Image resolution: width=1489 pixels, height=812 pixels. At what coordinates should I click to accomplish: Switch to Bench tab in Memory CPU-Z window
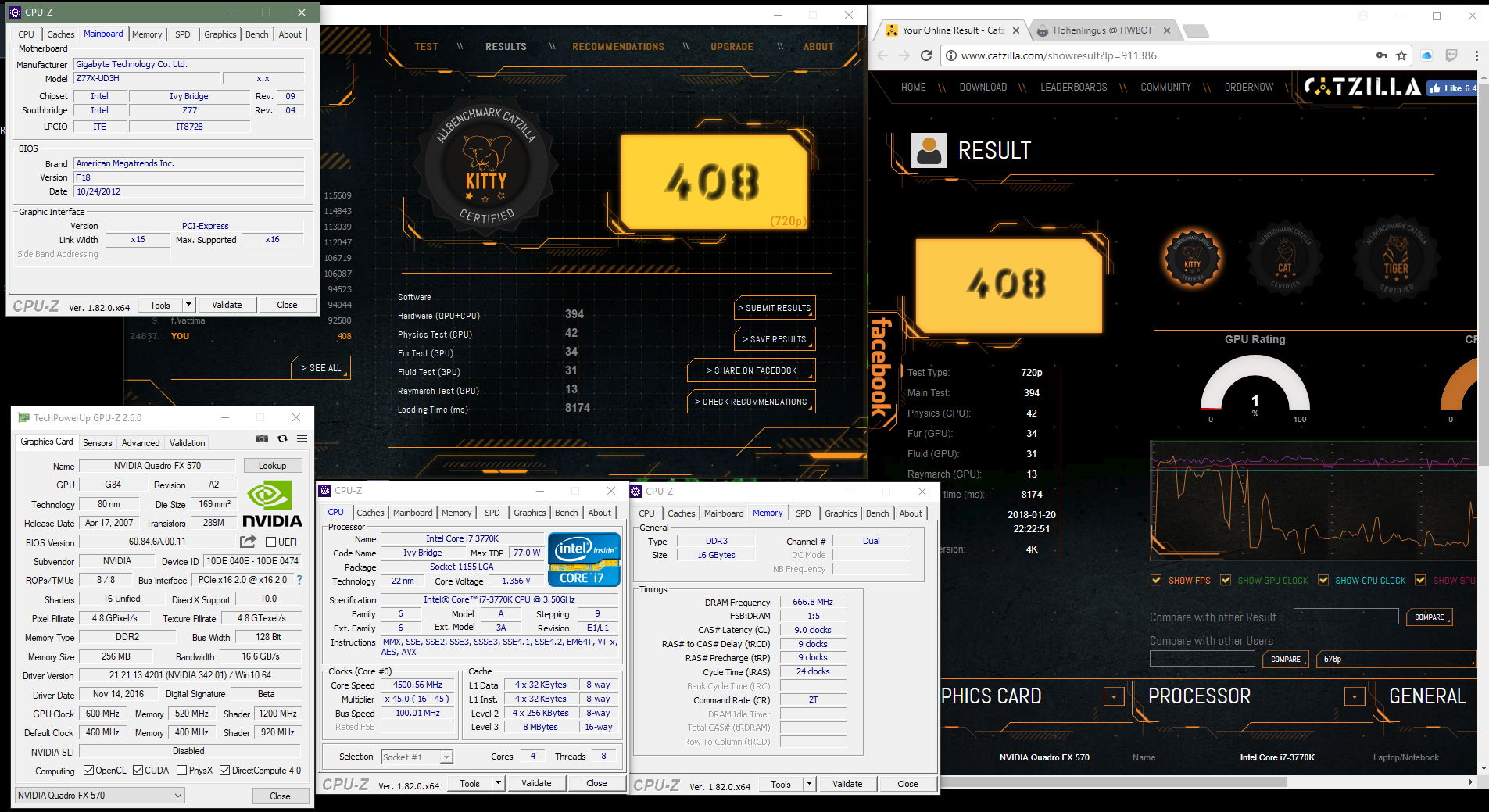[x=877, y=513]
